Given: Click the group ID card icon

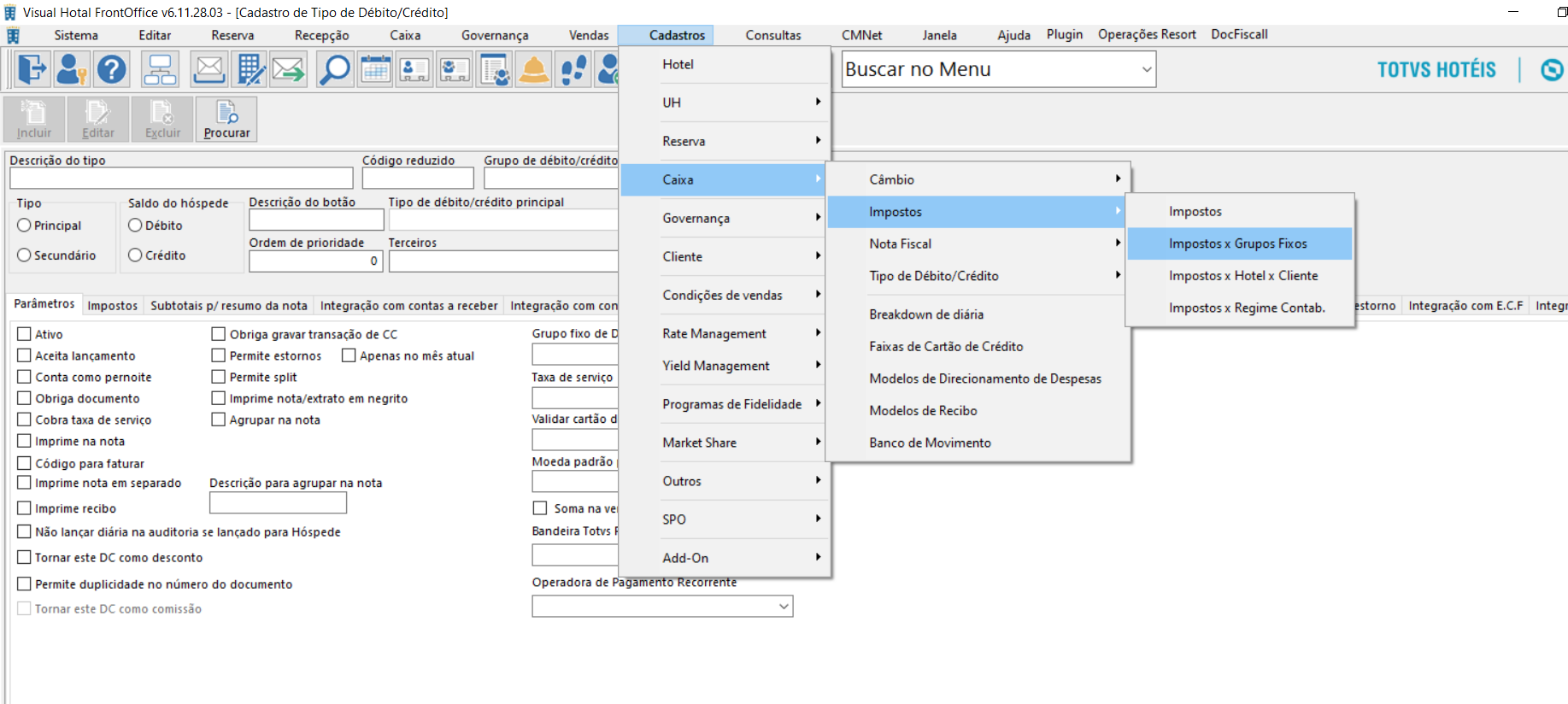Looking at the screenshot, I should [455, 69].
